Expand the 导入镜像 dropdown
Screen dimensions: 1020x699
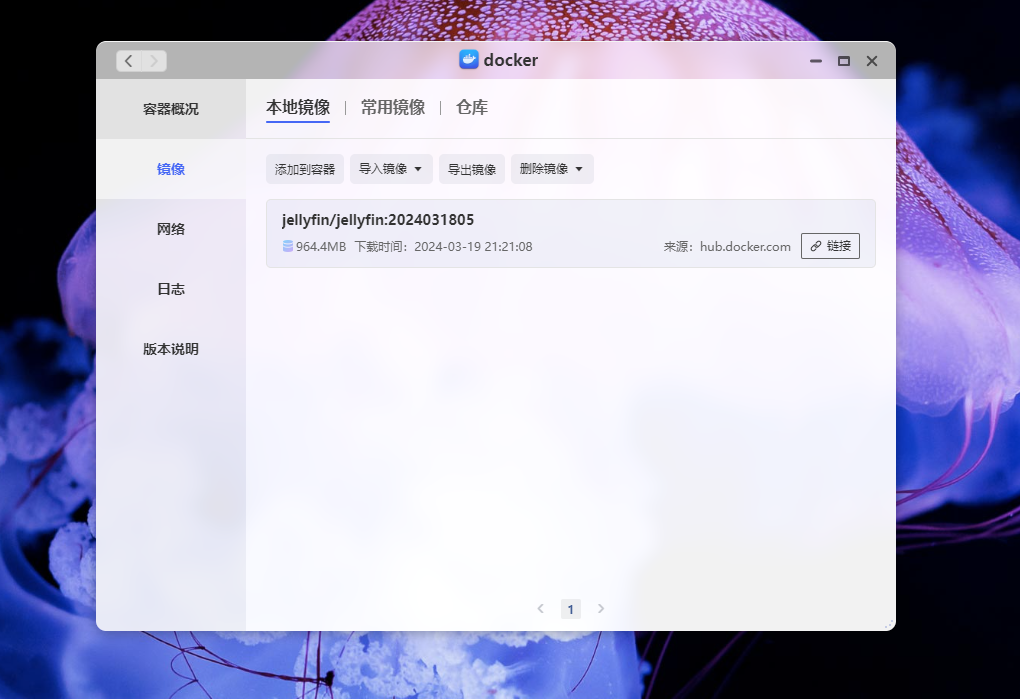(x=391, y=169)
